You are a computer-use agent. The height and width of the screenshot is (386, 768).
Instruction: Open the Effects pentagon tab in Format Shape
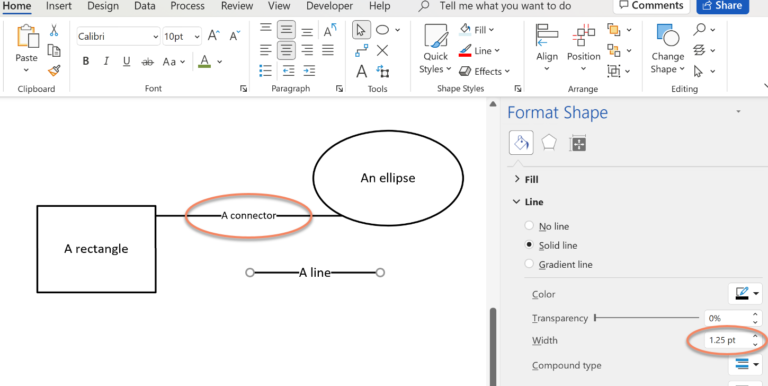click(x=549, y=143)
